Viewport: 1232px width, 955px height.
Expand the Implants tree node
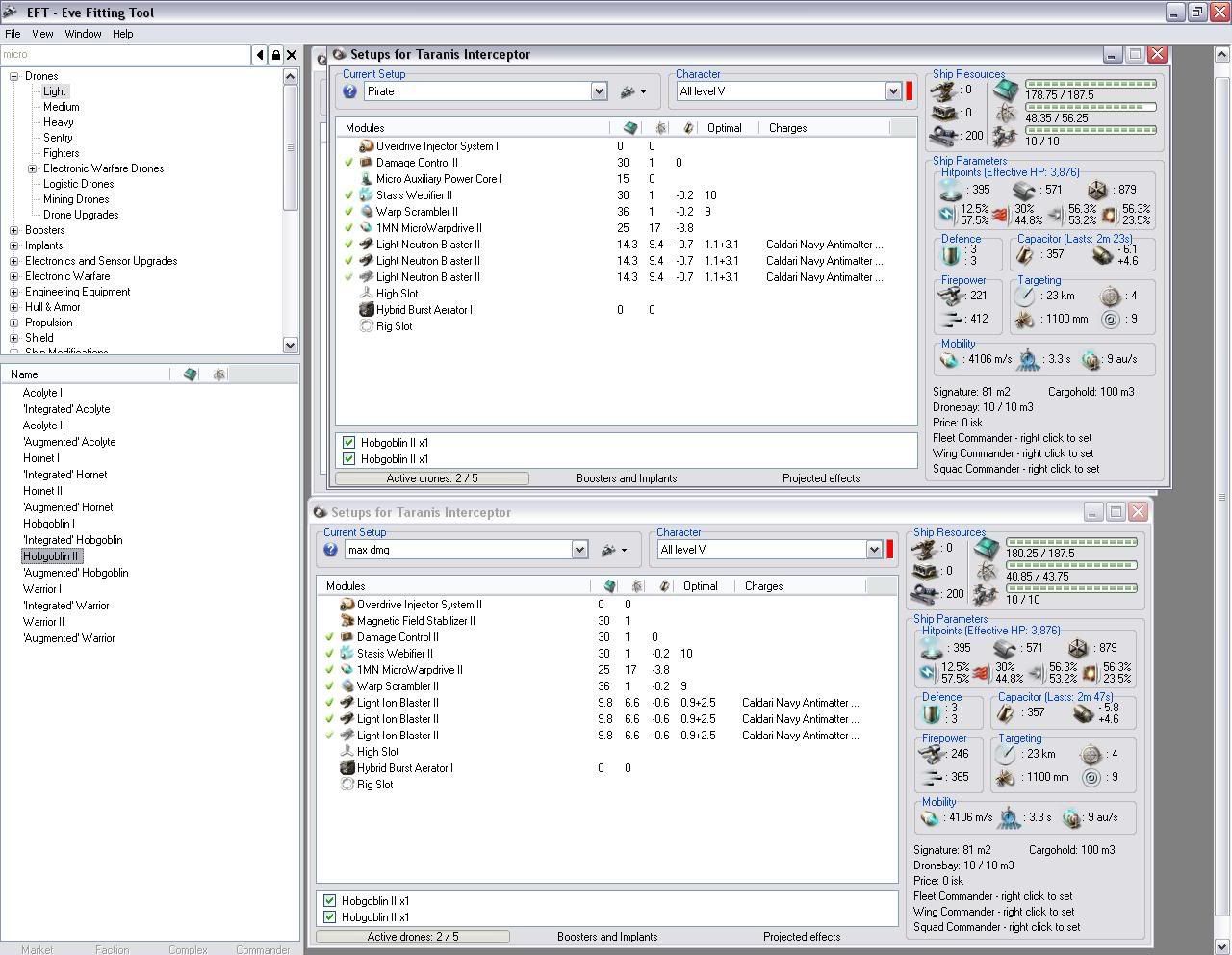click(14, 245)
